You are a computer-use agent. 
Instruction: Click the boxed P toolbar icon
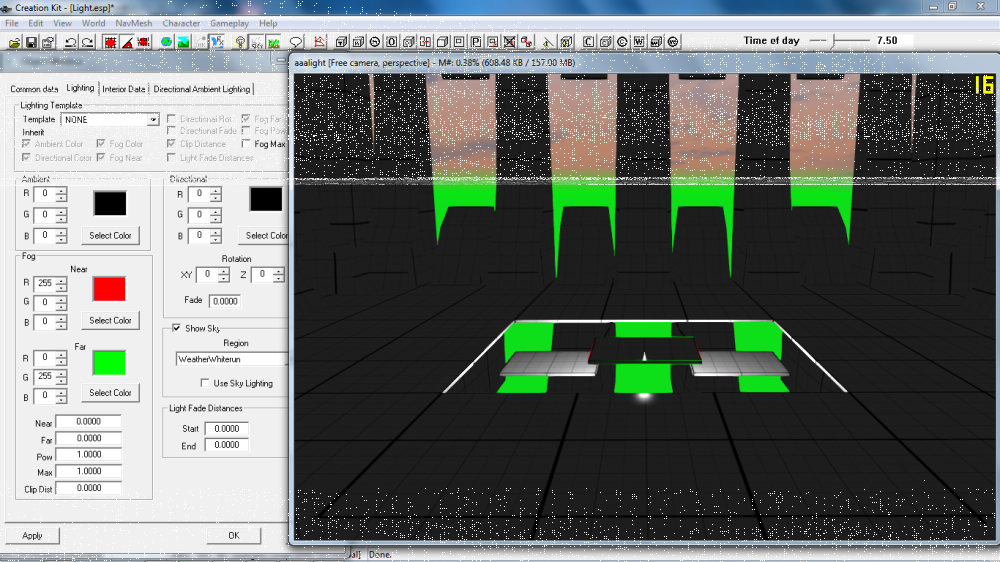click(x=476, y=42)
